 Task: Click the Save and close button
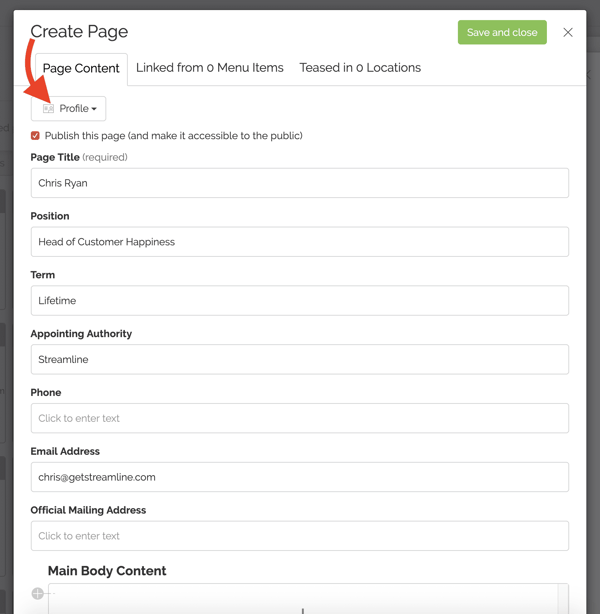502,32
